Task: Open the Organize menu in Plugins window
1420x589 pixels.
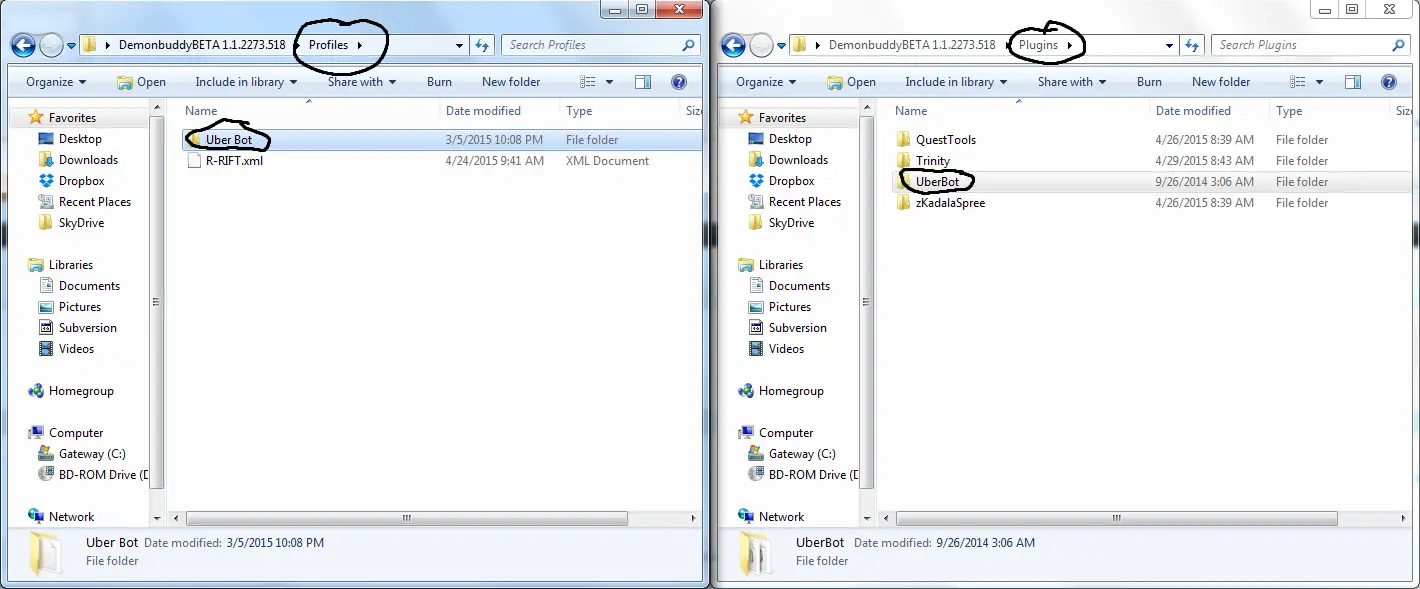Action: click(766, 82)
